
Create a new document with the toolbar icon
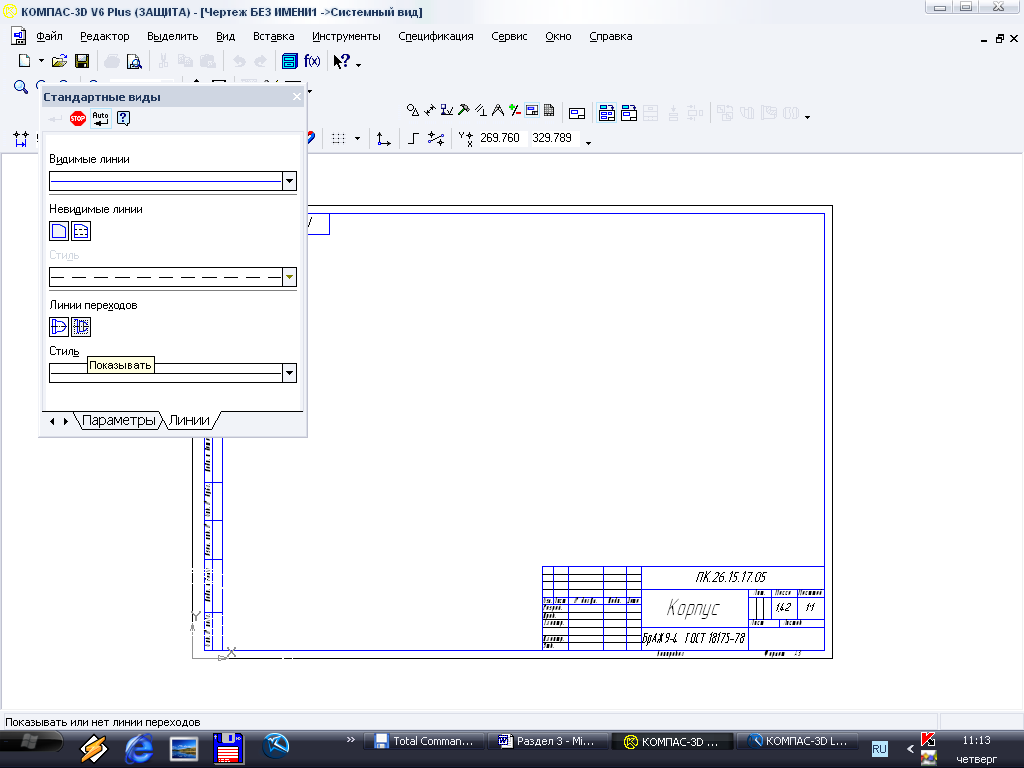(x=24, y=61)
